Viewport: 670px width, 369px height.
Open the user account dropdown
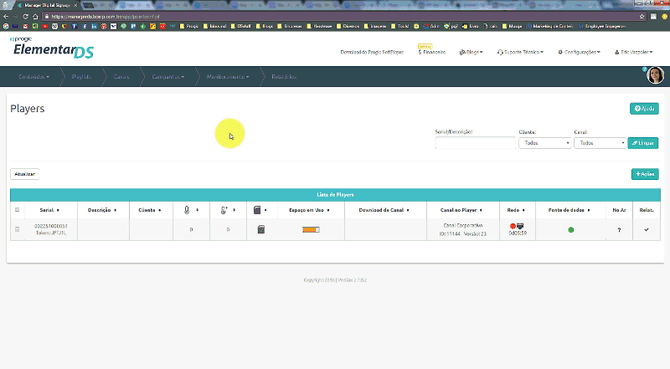tap(634, 52)
